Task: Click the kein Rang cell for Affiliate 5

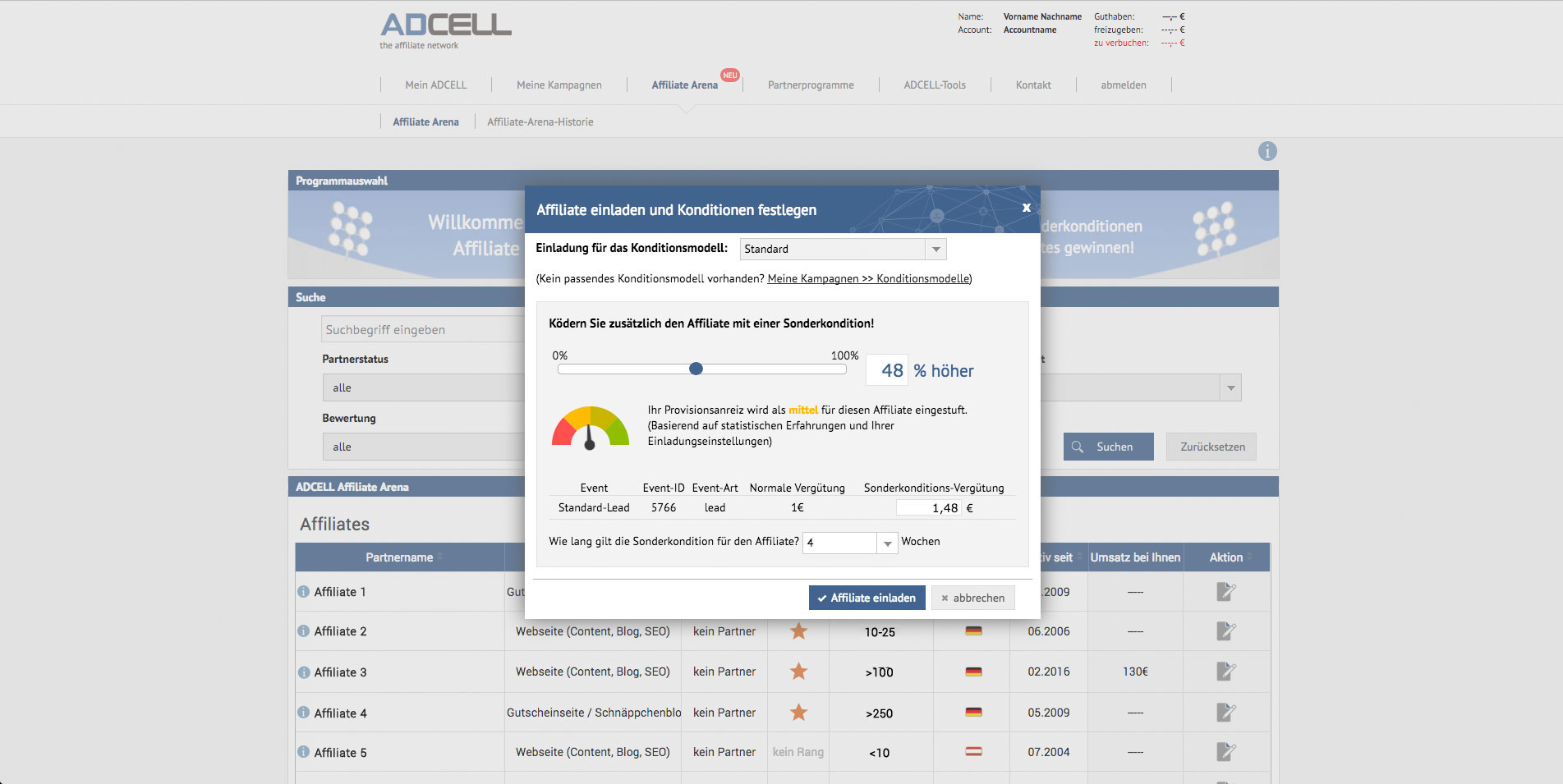Action: click(798, 752)
